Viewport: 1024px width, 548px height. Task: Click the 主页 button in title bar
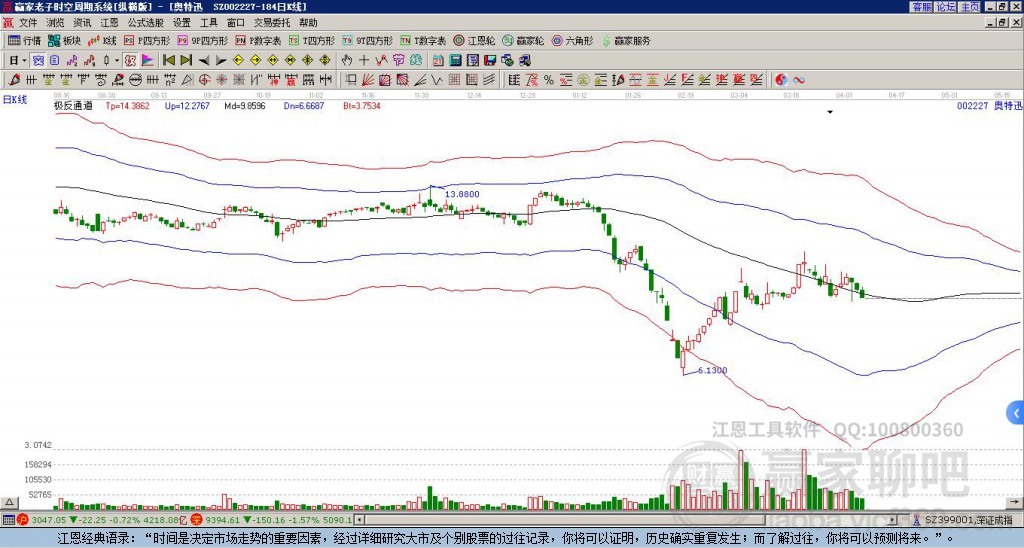(970, 7)
